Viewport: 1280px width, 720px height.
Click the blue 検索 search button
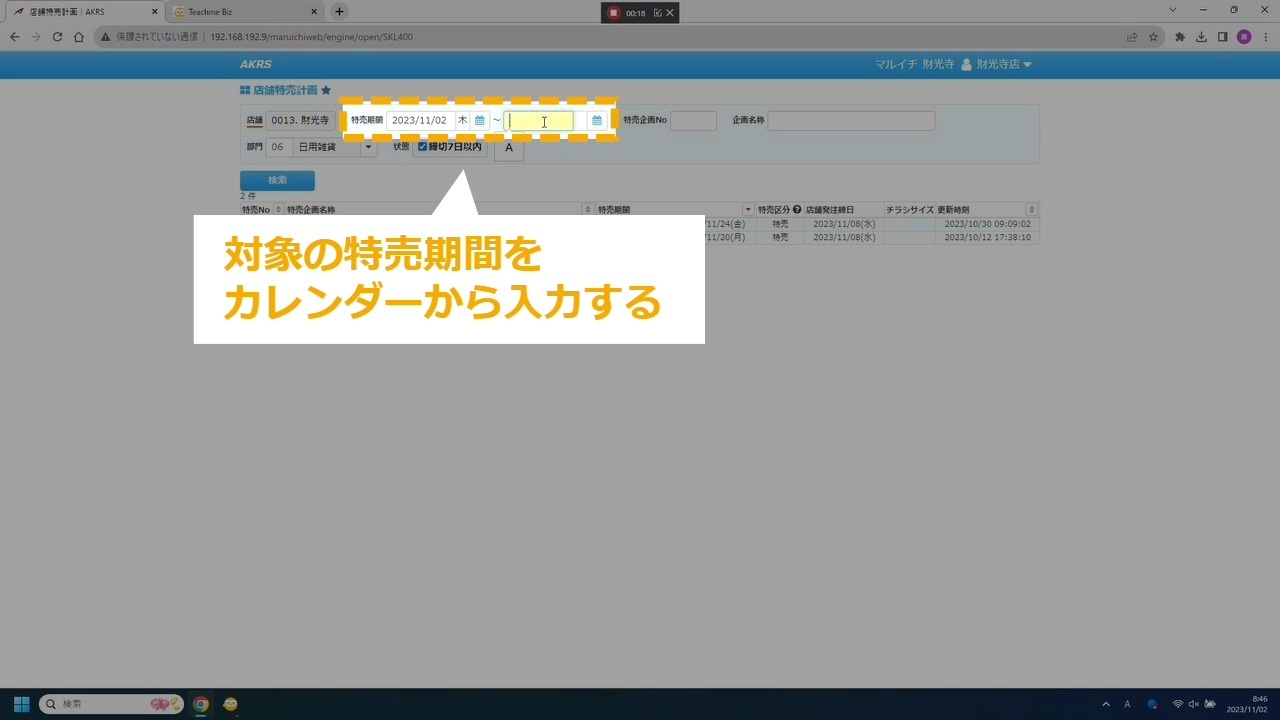(x=277, y=181)
